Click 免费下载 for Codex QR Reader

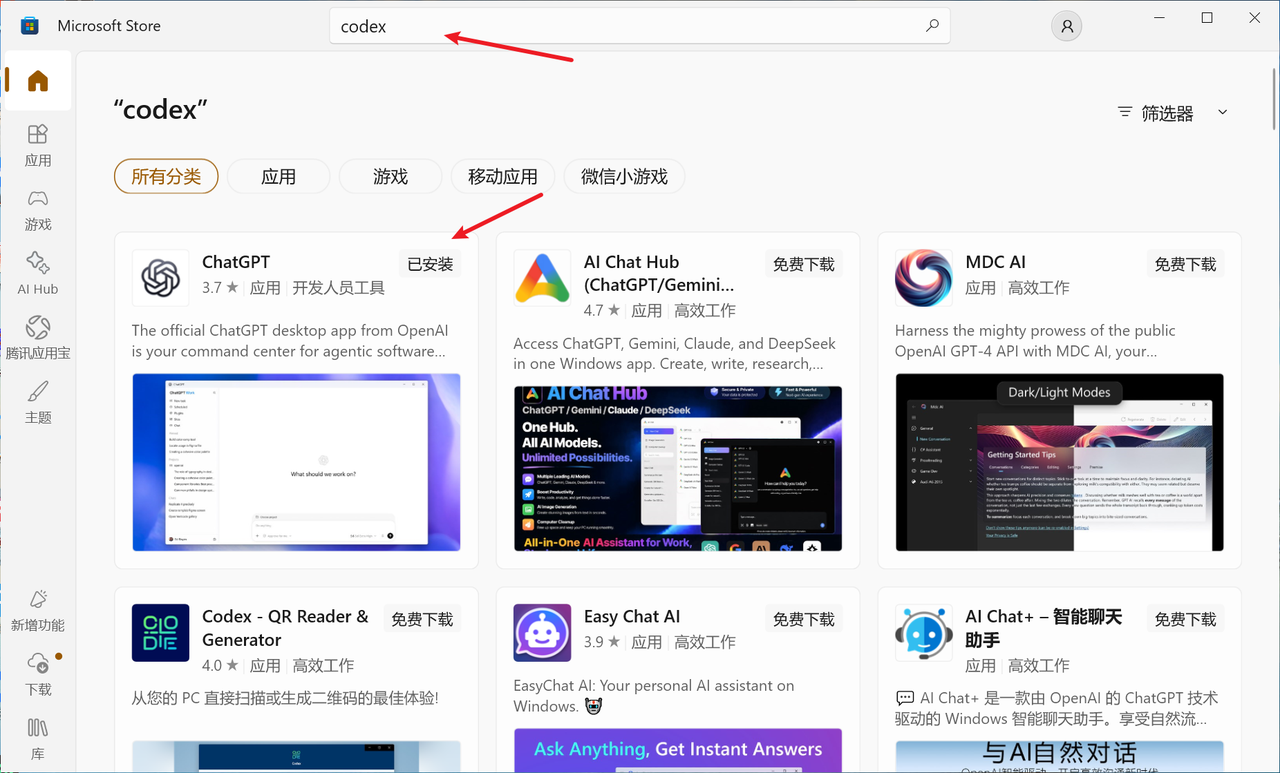tap(422, 619)
